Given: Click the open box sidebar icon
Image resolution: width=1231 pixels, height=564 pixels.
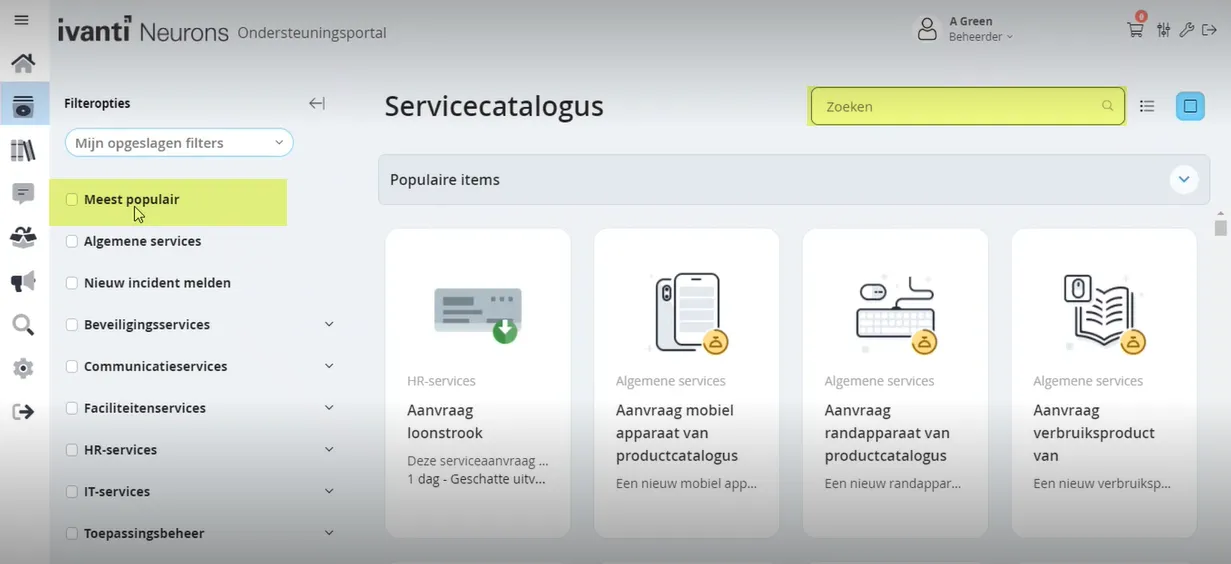Looking at the screenshot, I should tap(23, 237).
